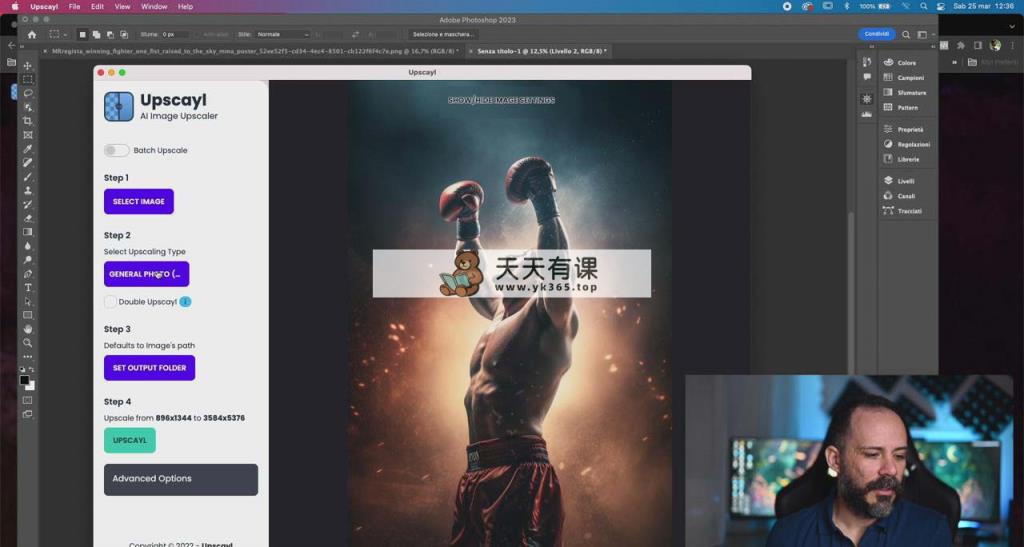The height and width of the screenshot is (547, 1024).
Task: Change screen mode via bottom toolbar icon
Action: click(x=27, y=414)
